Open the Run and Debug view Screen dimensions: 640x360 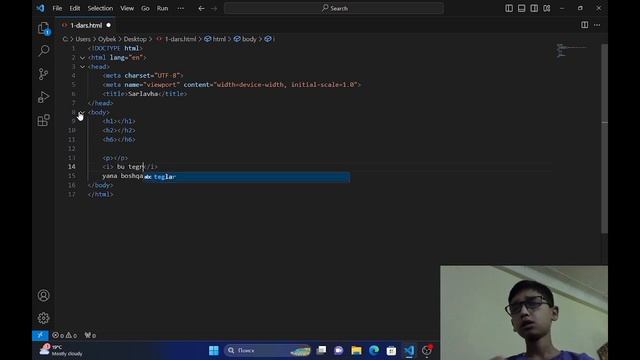pyautogui.click(x=44, y=97)
